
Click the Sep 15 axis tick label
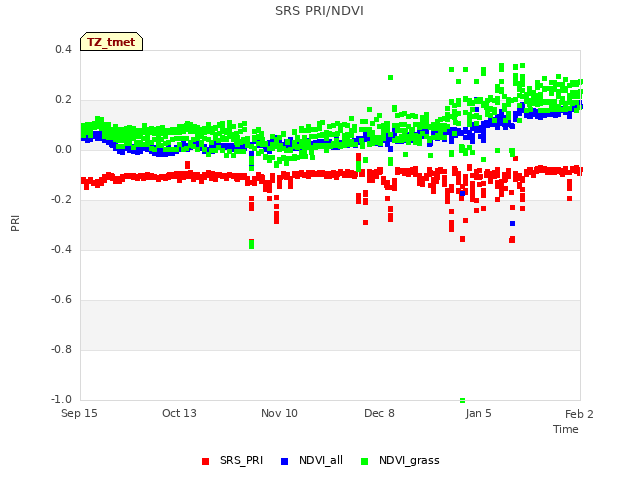[79, 413]
